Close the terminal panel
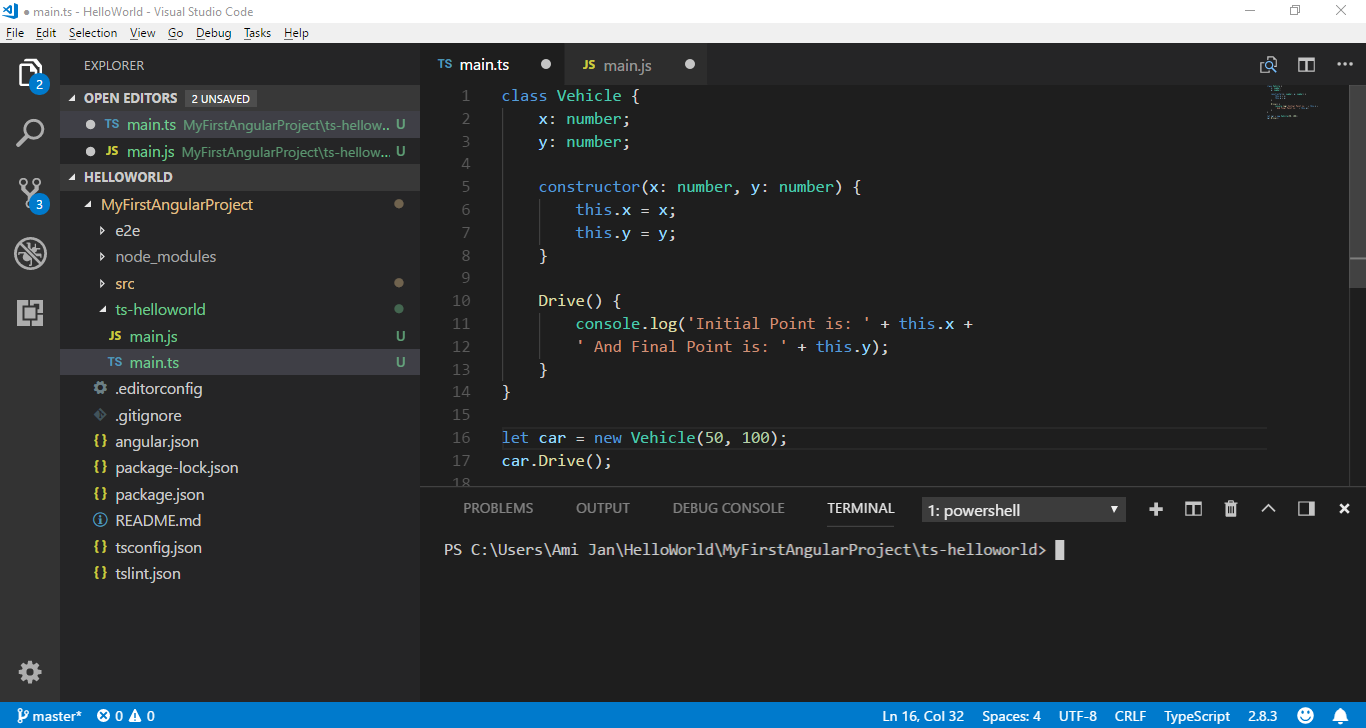 1344,509
